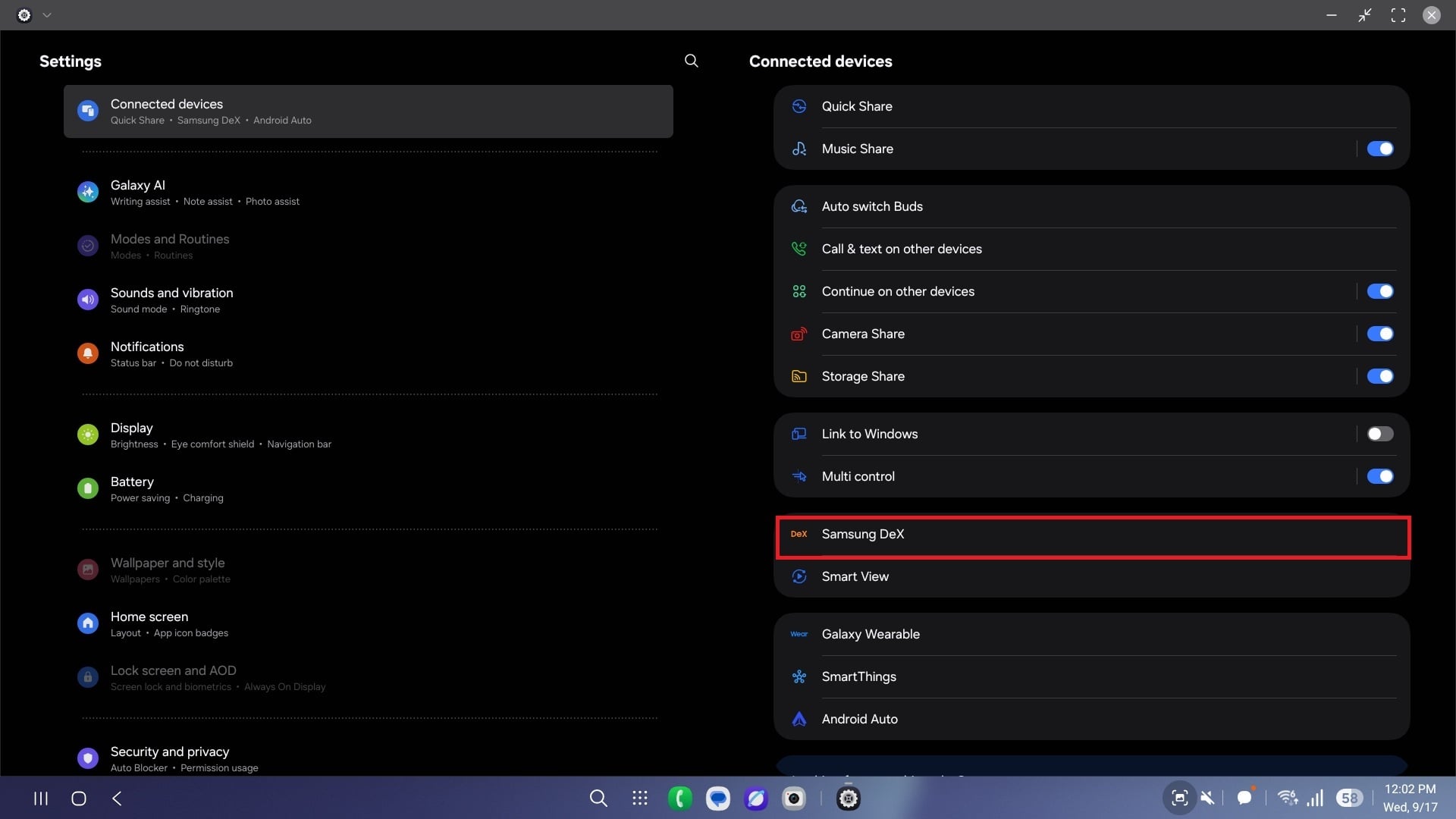
Task: Unmute sound via the status bar speaker icon
Action: (x=1207, y=798)
